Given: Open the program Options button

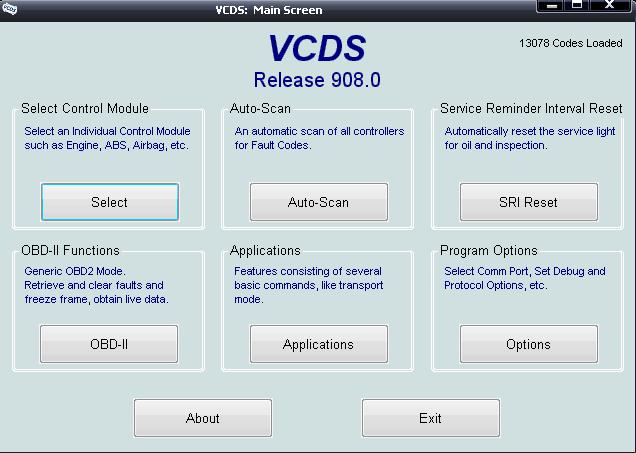Looking at the screenshot, I should (x=529, y=344).
